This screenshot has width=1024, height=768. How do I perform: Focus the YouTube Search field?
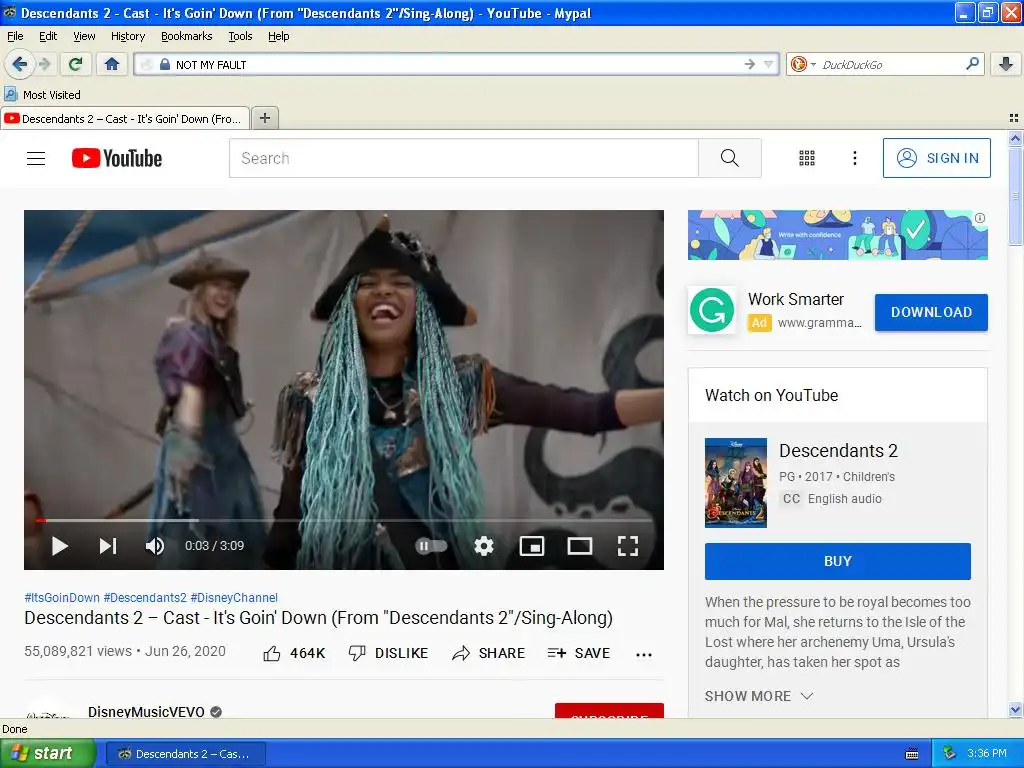(464, 158)
